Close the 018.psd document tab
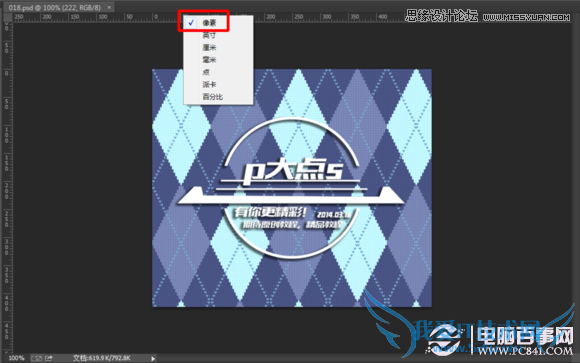This screenshot has width=580, height=363. 109,7
